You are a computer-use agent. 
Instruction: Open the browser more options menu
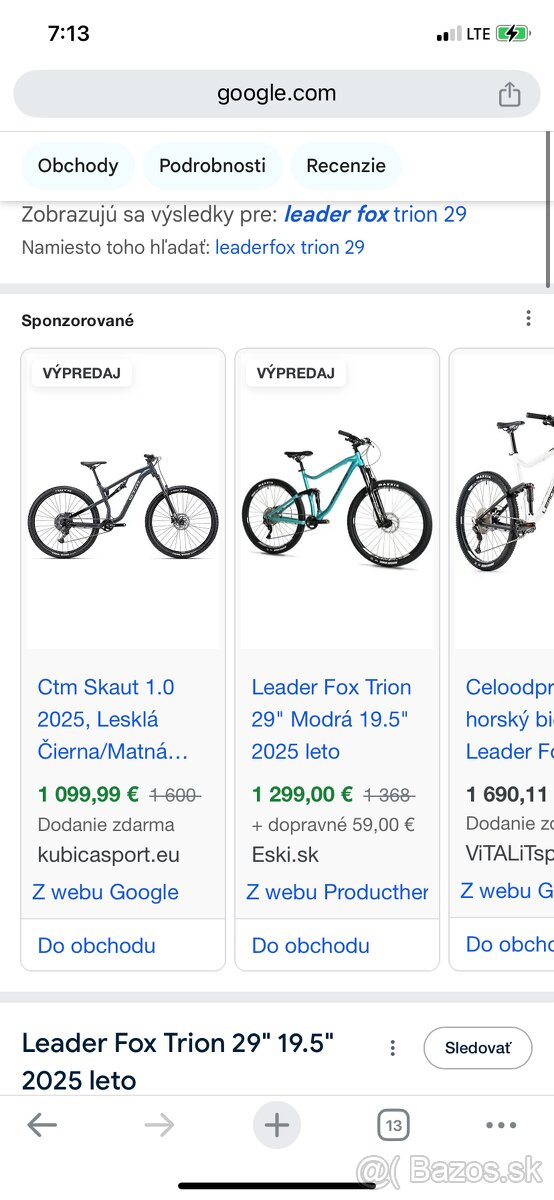501,1126
